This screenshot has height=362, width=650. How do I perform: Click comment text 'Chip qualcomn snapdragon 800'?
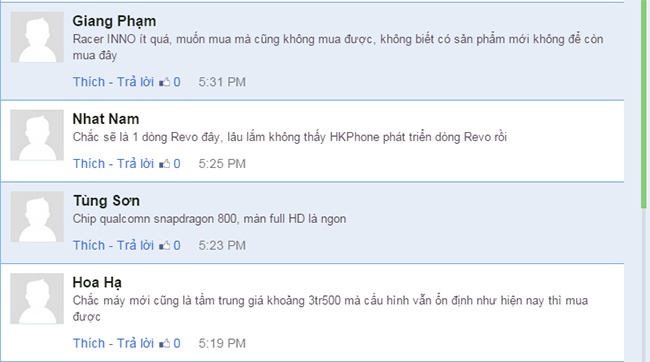(209, 219)
